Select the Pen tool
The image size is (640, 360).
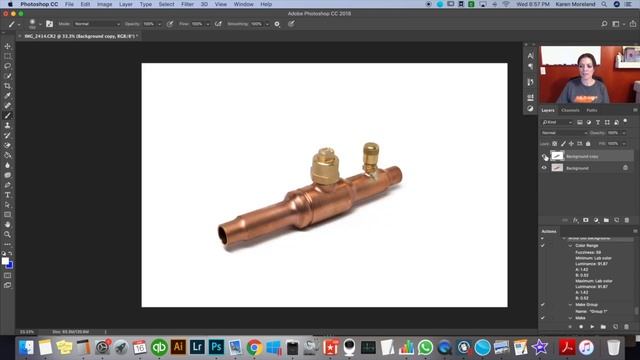[7, 185]
